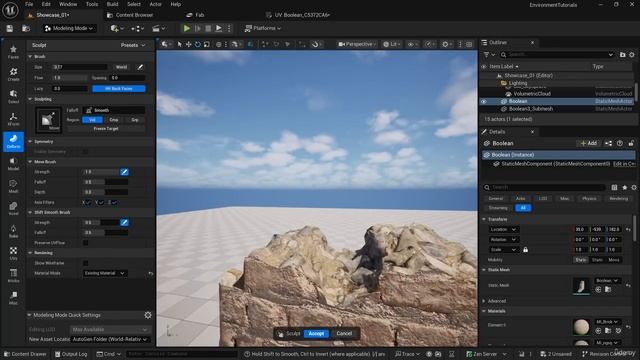
Task: Click the Cancel button
Action: point(344,333)
